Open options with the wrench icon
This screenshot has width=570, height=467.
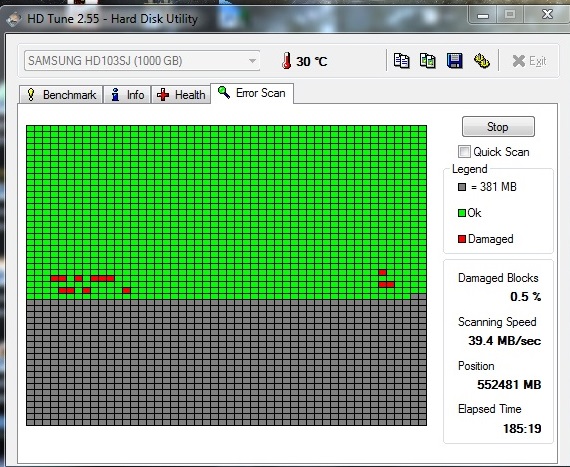(482, 61)
